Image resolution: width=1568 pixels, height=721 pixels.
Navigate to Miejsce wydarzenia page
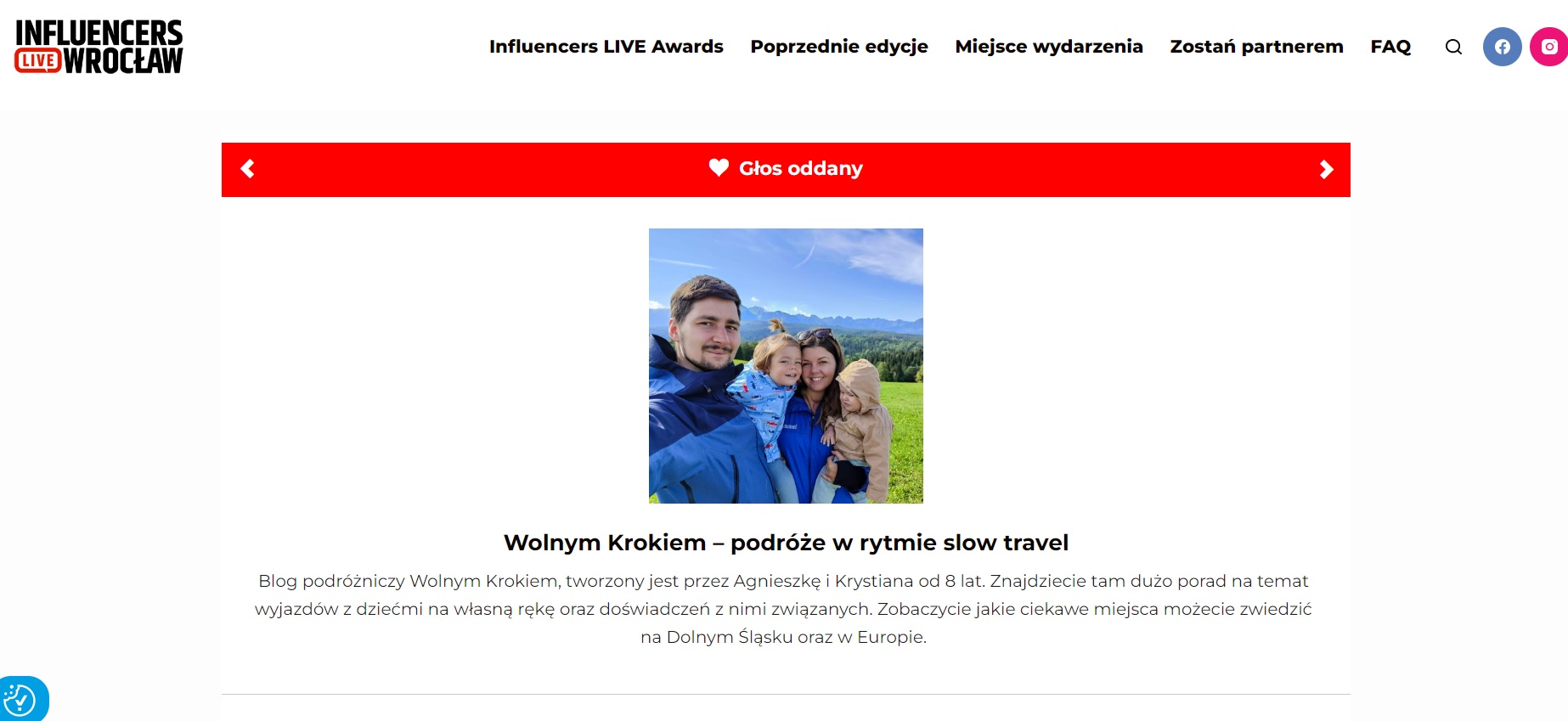tap(1048, 47)
